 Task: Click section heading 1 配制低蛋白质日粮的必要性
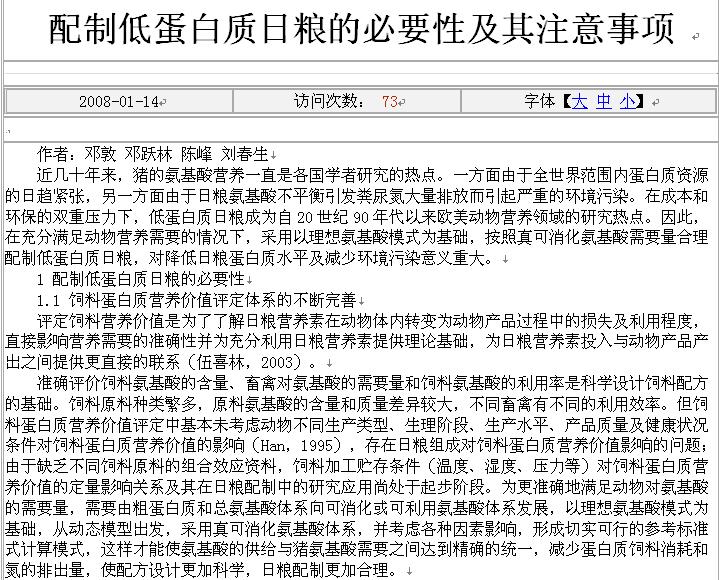pos(140,279)
